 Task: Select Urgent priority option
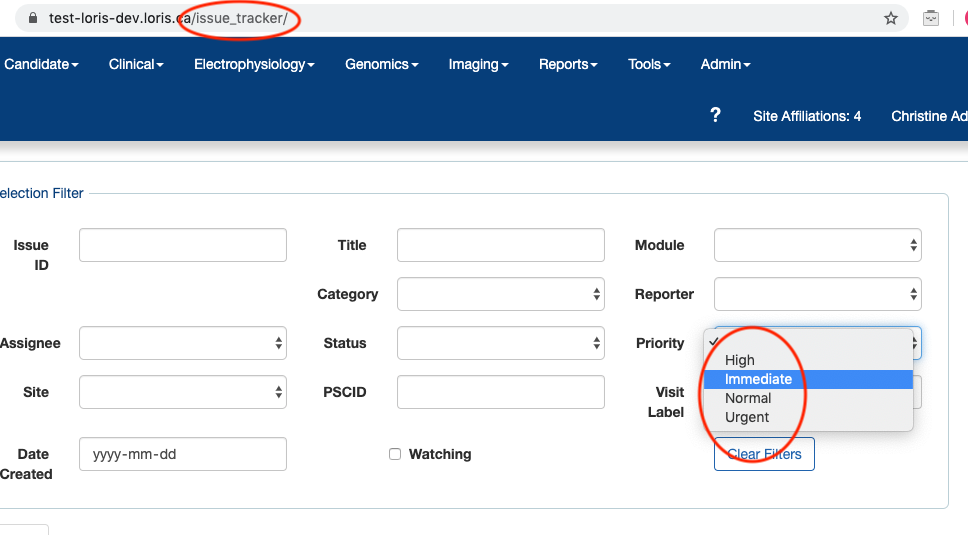tap(808, 417)
